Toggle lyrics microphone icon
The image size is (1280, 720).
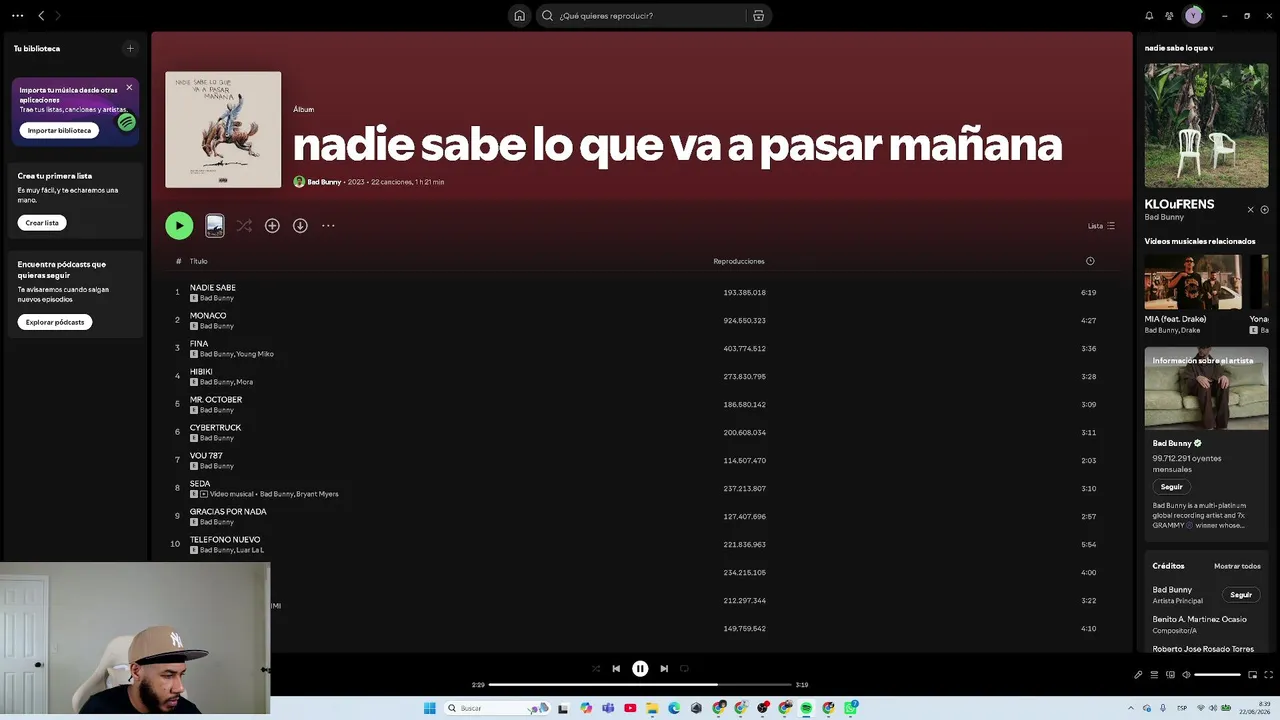click(x=1138, y=675)
